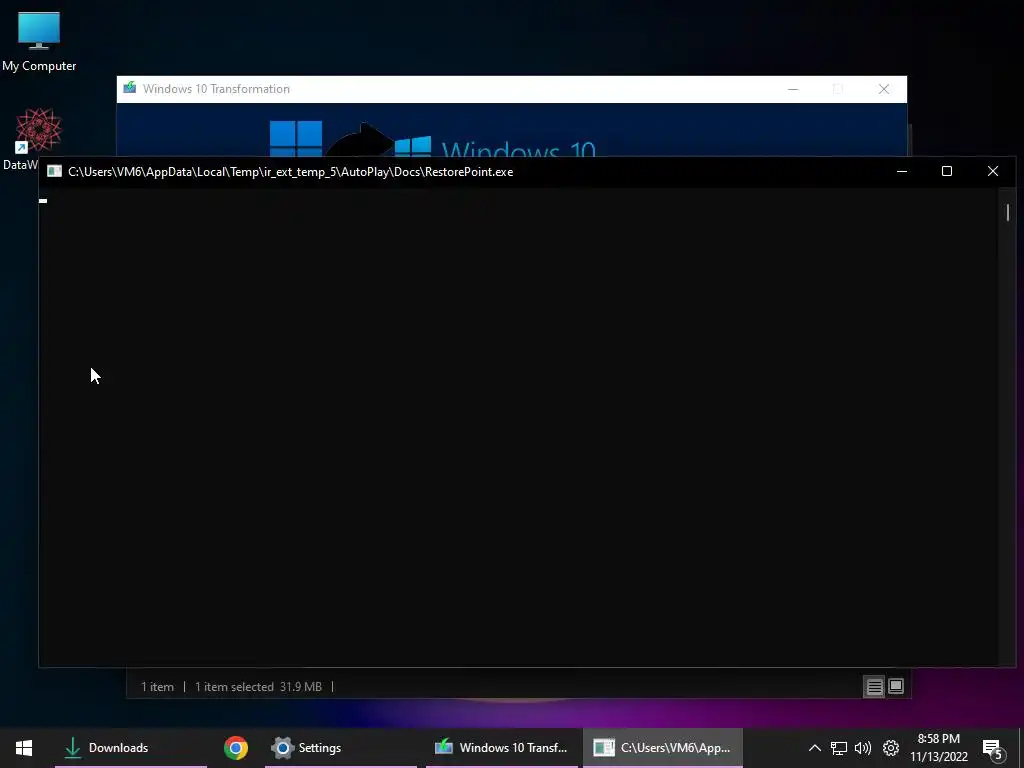Switch Explorer to details view

point(874,686)
